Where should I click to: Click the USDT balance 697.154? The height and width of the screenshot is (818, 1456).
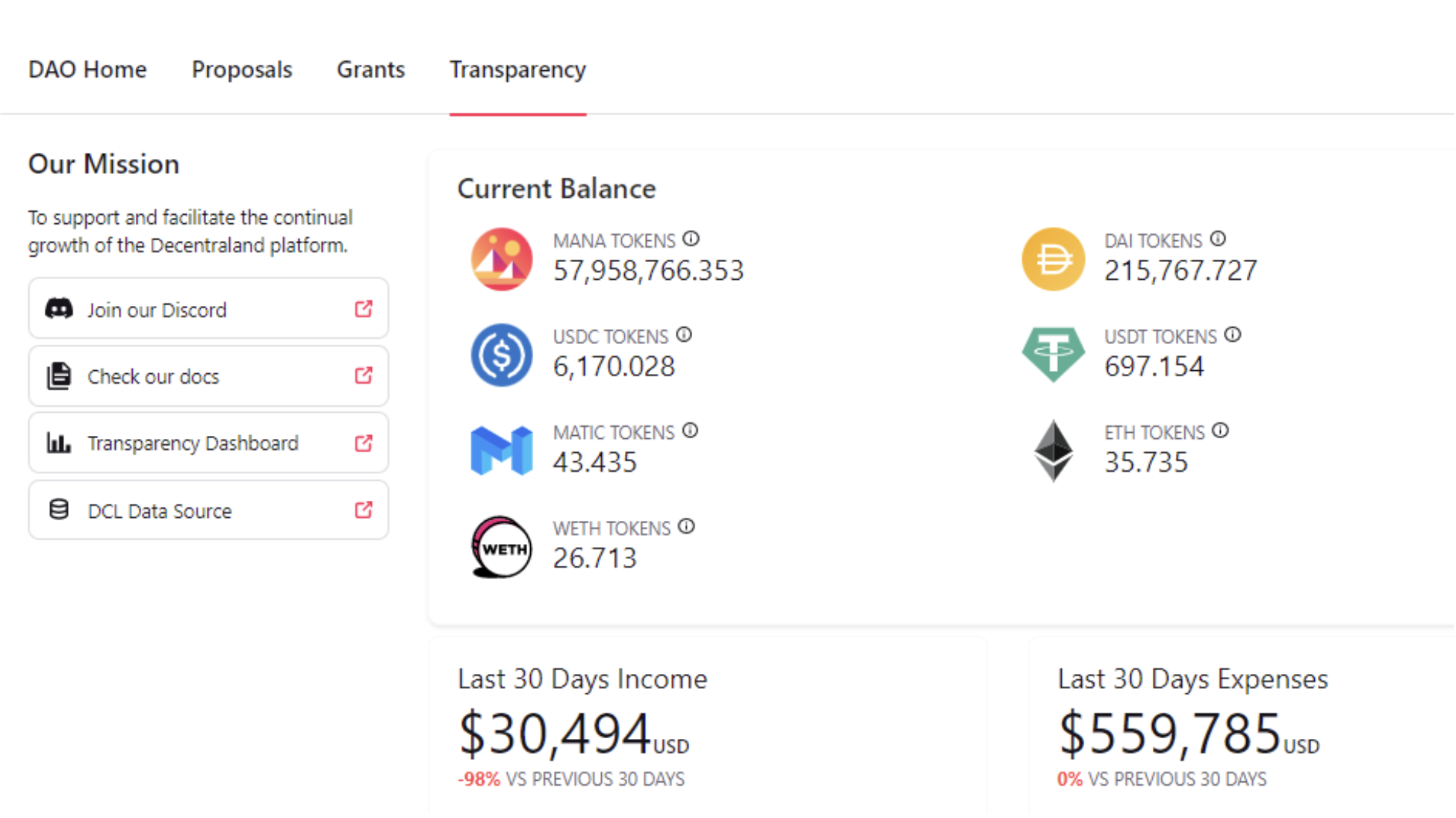[1154, 366]
